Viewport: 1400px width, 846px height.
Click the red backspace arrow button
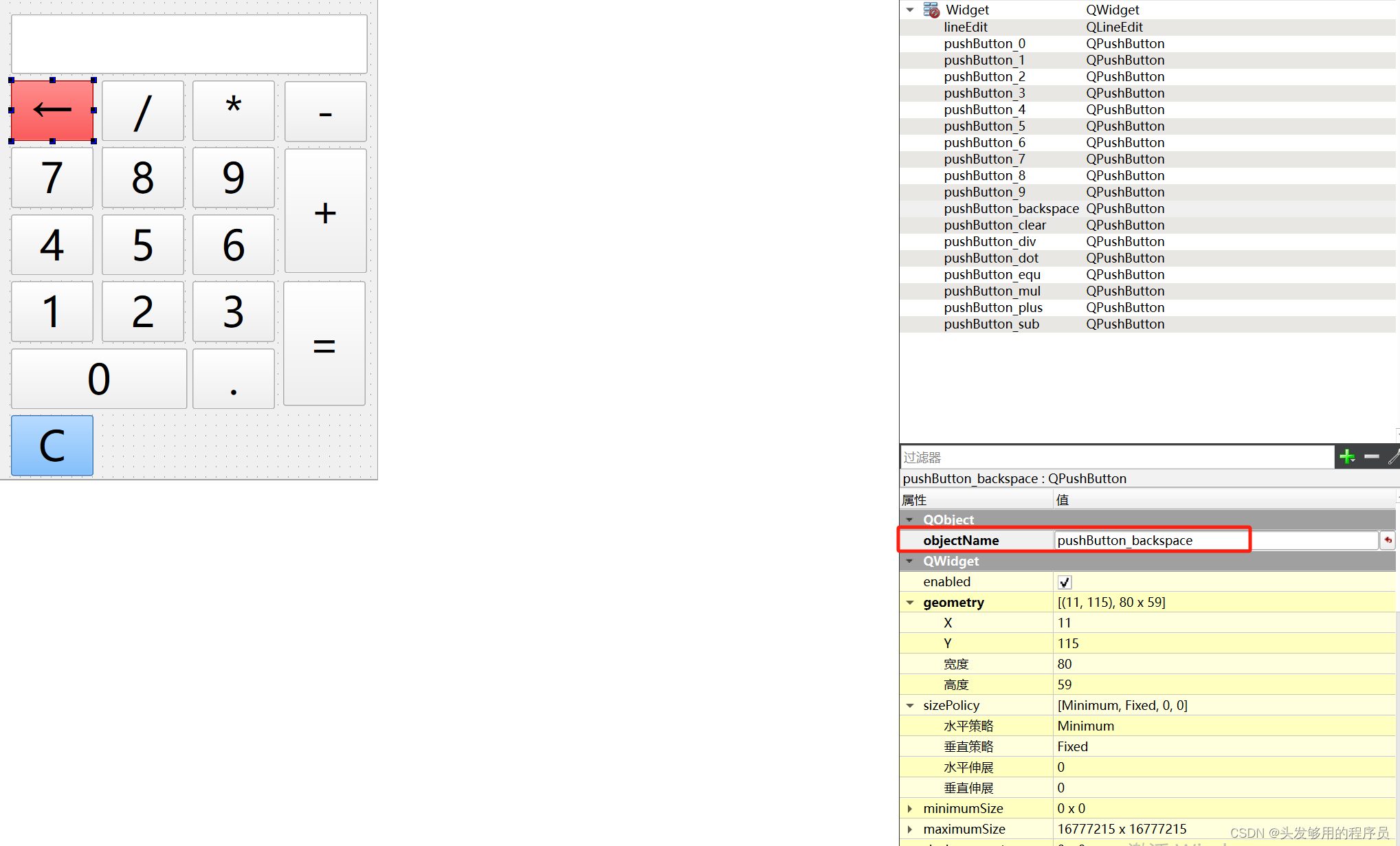[x=52, y=111]
